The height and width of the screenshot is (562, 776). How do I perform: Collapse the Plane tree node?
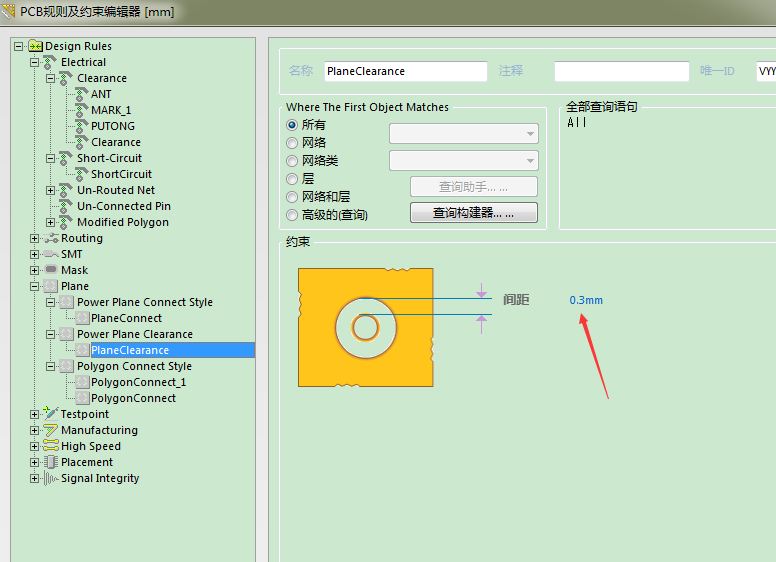point(35,286)
